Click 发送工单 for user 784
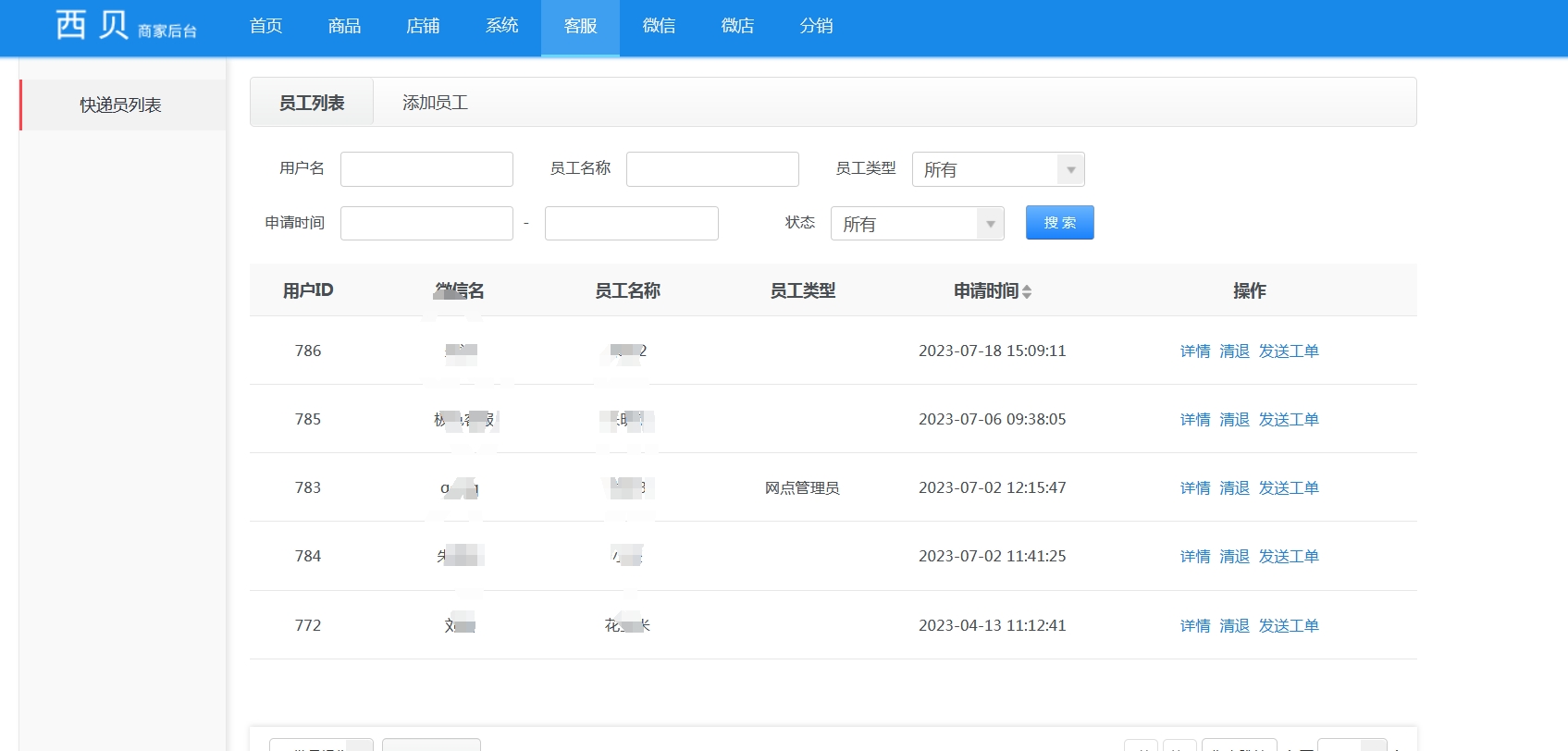 tap(1289, 556)
